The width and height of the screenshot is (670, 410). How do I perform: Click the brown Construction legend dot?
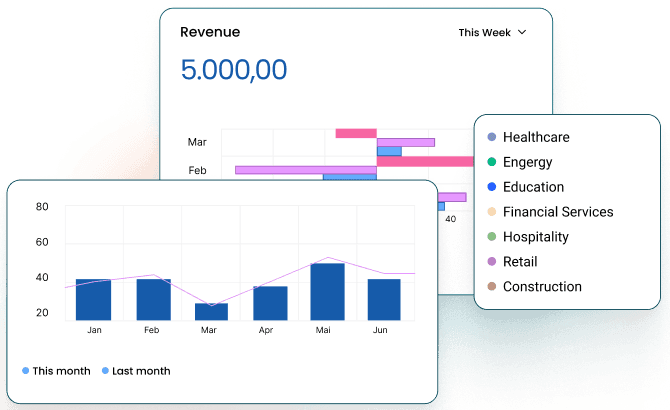pyautogui.click(x=491, y=287)
